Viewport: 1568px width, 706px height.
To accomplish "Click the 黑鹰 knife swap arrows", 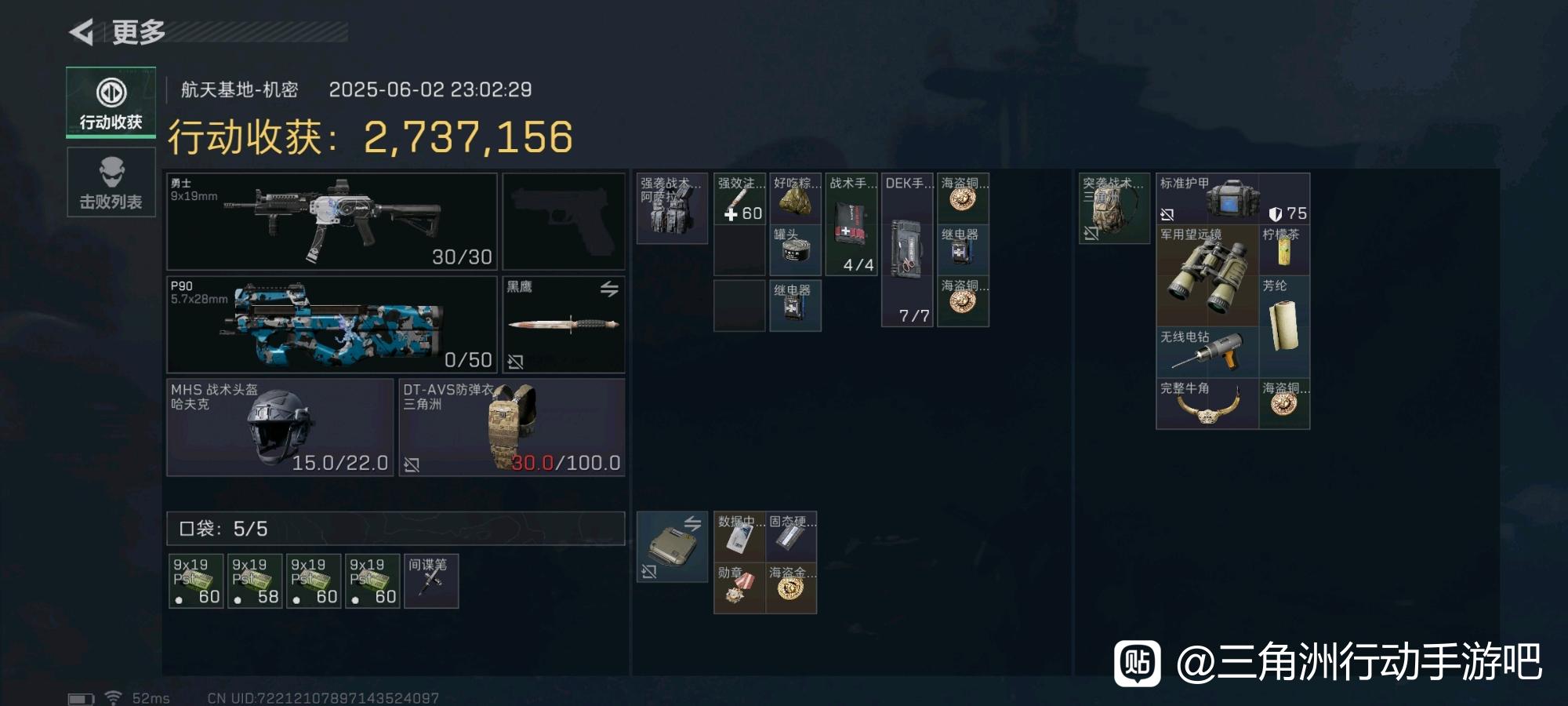I will [x=609, y=289].
